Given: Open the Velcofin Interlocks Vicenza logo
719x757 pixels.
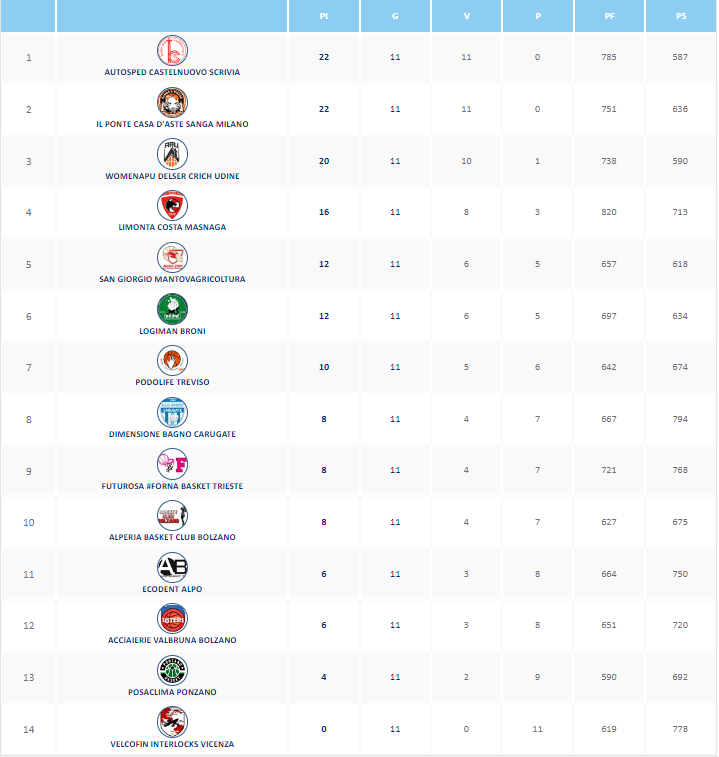Looking at the screenshot, I should click(172, 722).
